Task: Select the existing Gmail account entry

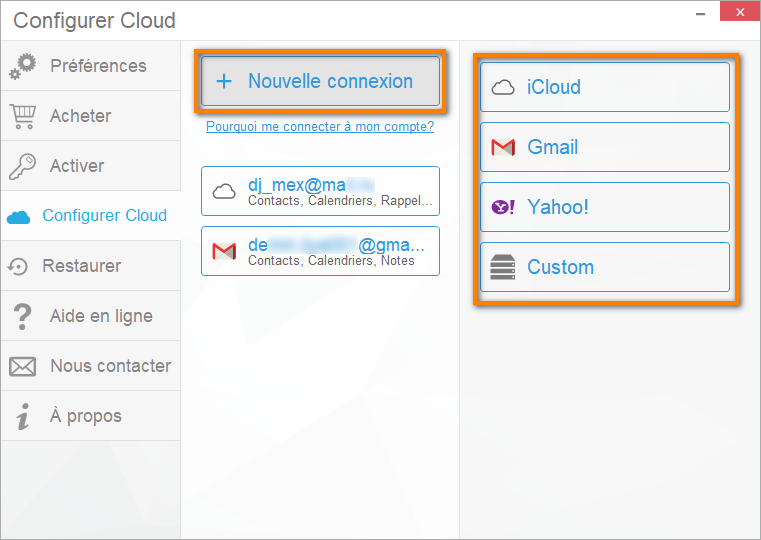Action: (320, 251)
